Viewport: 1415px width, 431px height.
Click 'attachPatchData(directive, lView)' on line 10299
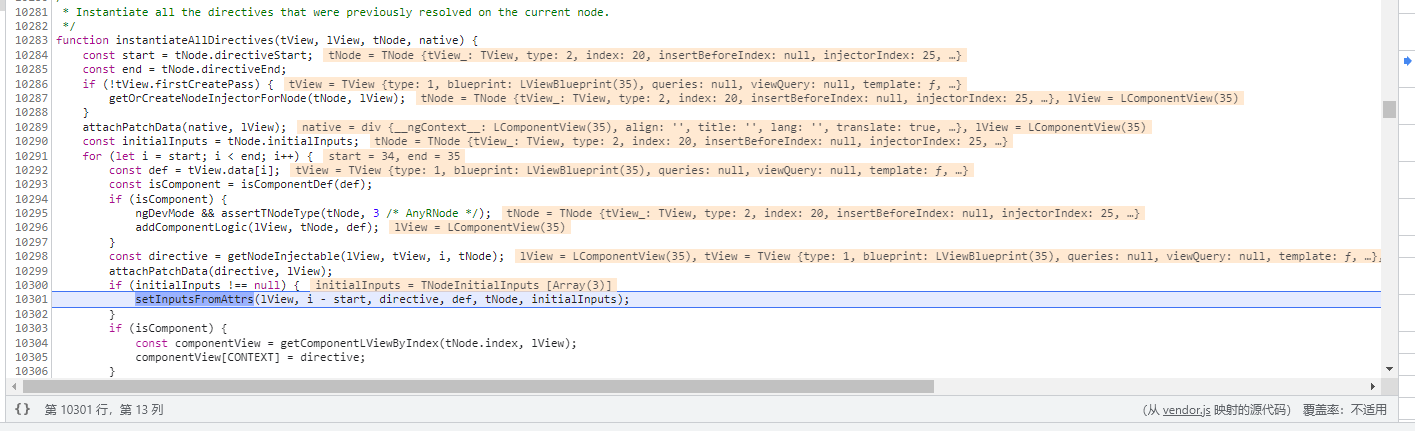pos(220,271)
